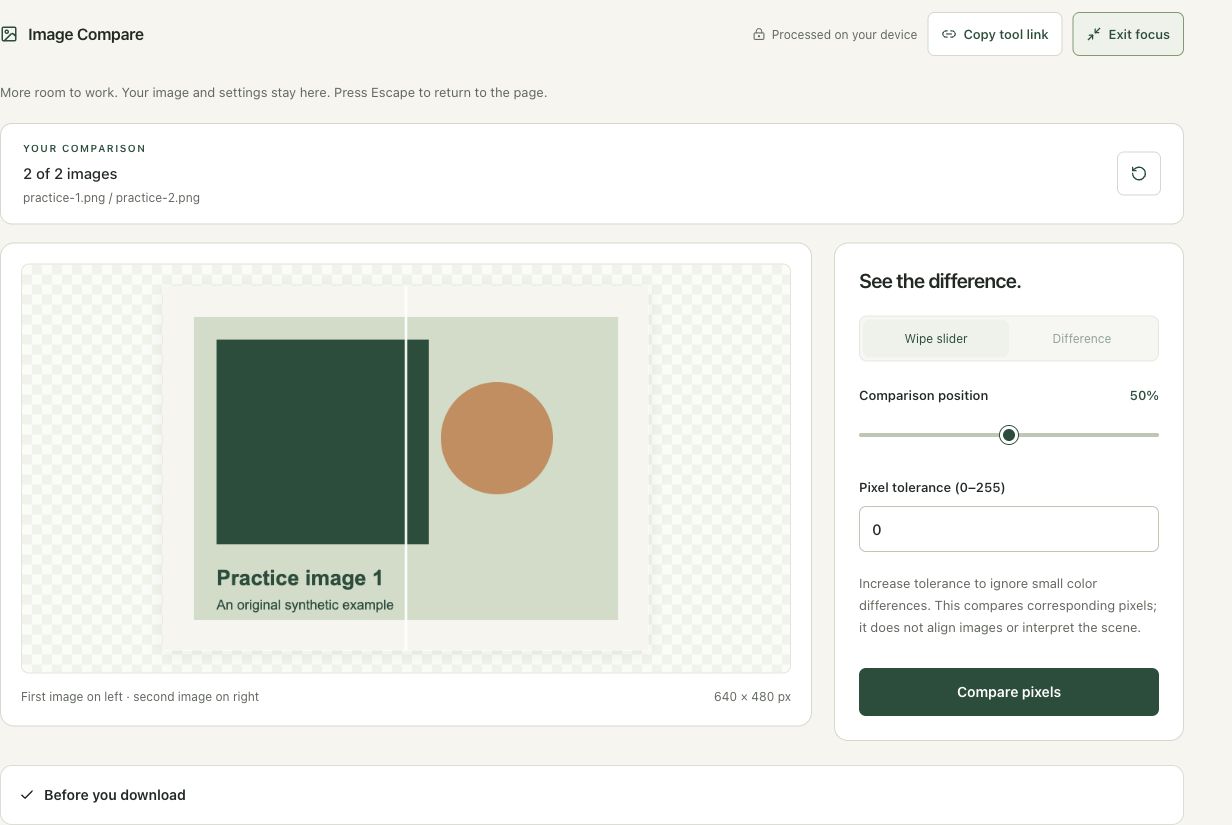The image size is (1232, 825).
Task: Click the comparison image preview
Action: pyautogui.click(x=406, y=468)
